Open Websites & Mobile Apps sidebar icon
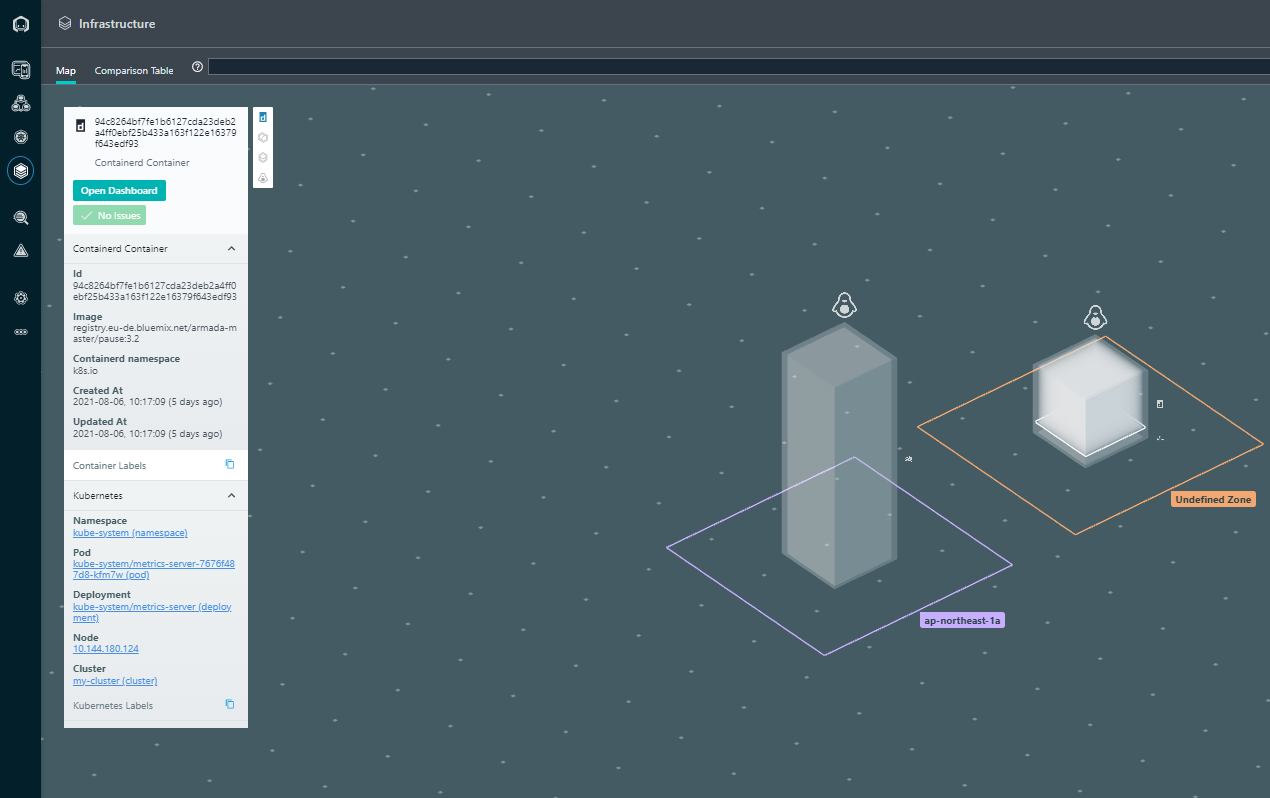Image resolution: width=1270 pixels, height=798 pixels. tap(21, 69)
